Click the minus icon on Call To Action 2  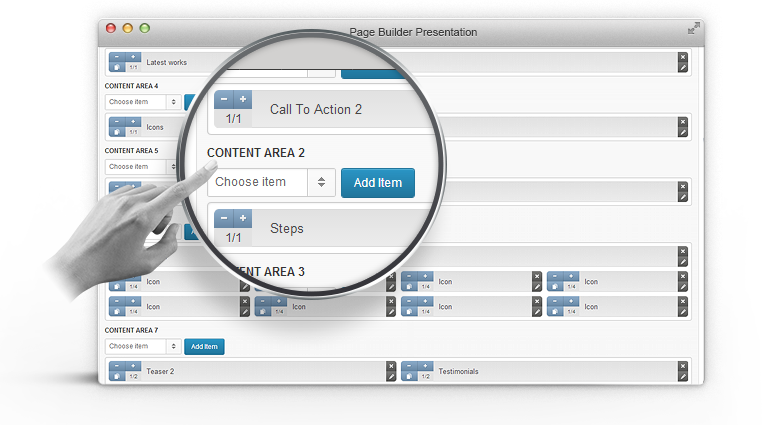[223, 100]
